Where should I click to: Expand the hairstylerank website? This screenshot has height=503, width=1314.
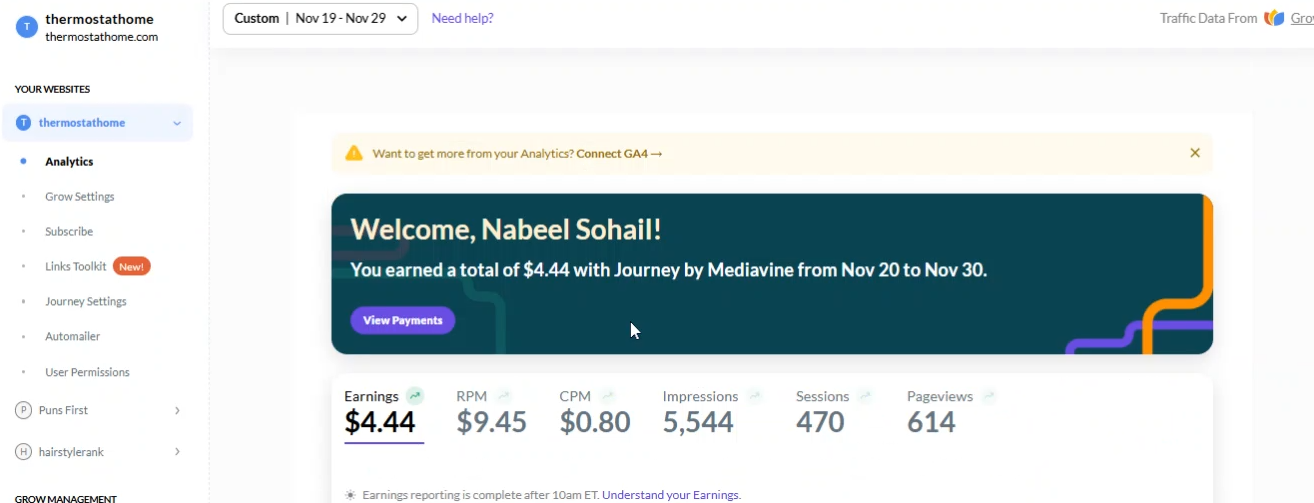point(177,452)
